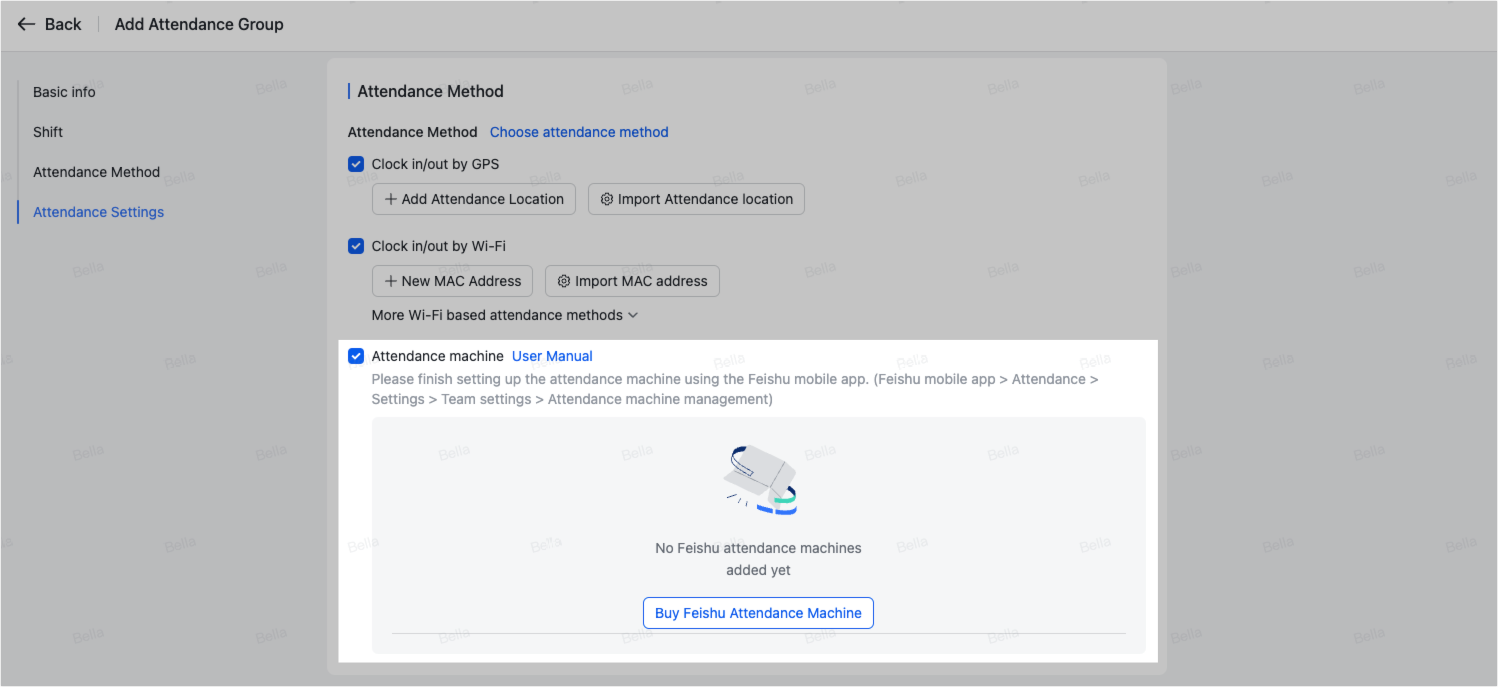This screenshot has height=687, width=1498.
Task: Open Choose attendance method link
Action: [x=579, y=132]
